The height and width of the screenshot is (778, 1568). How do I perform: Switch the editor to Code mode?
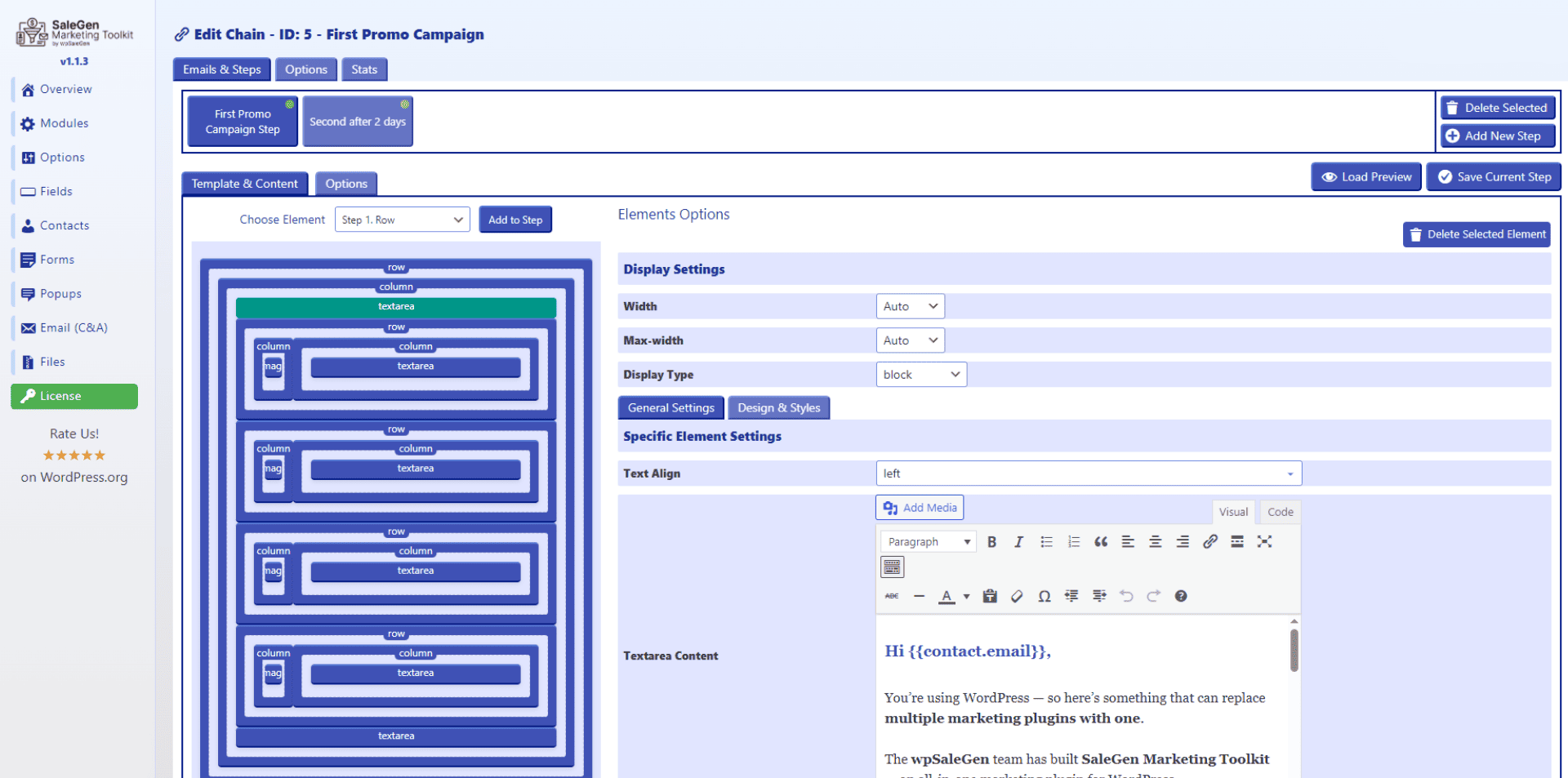point(1279,512)
